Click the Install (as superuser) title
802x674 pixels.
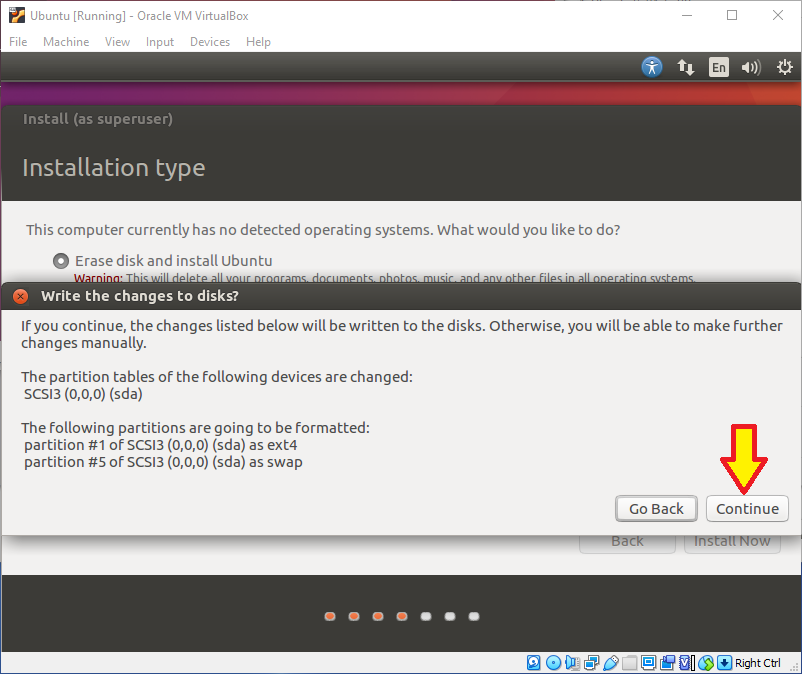click(98, 119)
